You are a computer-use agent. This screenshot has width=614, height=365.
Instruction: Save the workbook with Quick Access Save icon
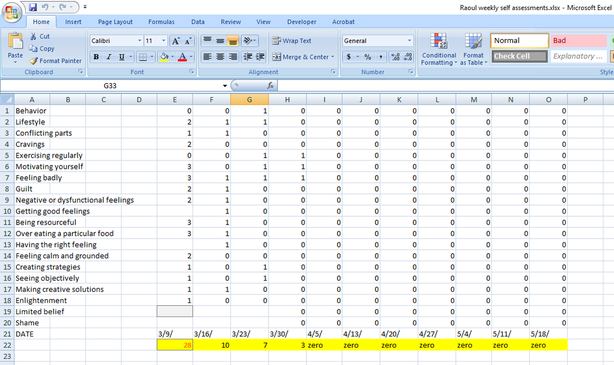click(x=33, y=7)
